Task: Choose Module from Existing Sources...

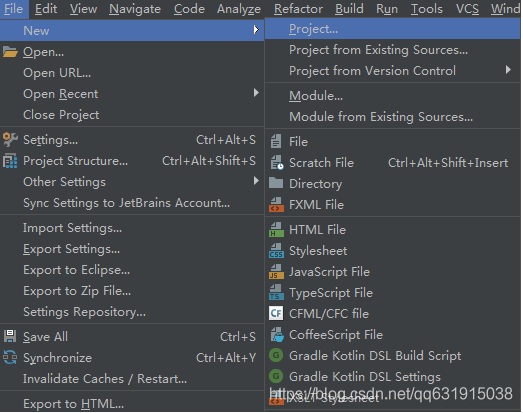Action: pos(393,117)
